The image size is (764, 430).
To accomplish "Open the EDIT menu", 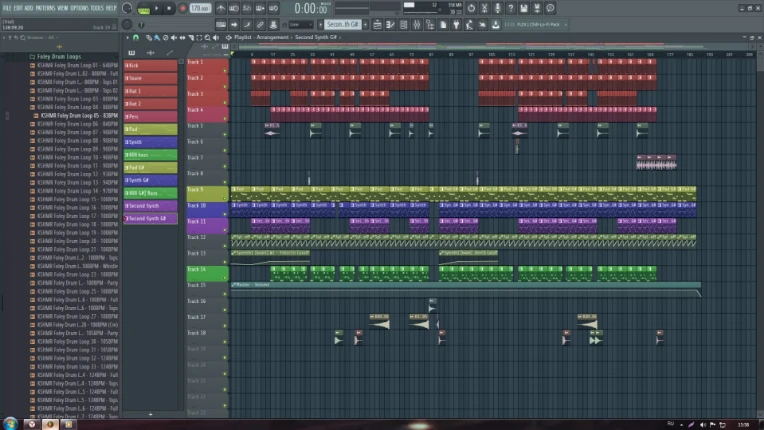I will [18, 8].
